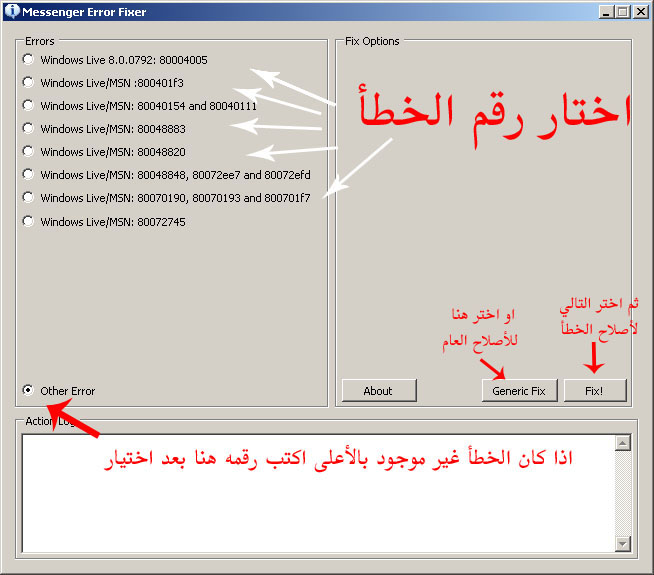Select the Windows Live/MSN: 80048820 option
The image size is (654, 575).
(28, 152)
